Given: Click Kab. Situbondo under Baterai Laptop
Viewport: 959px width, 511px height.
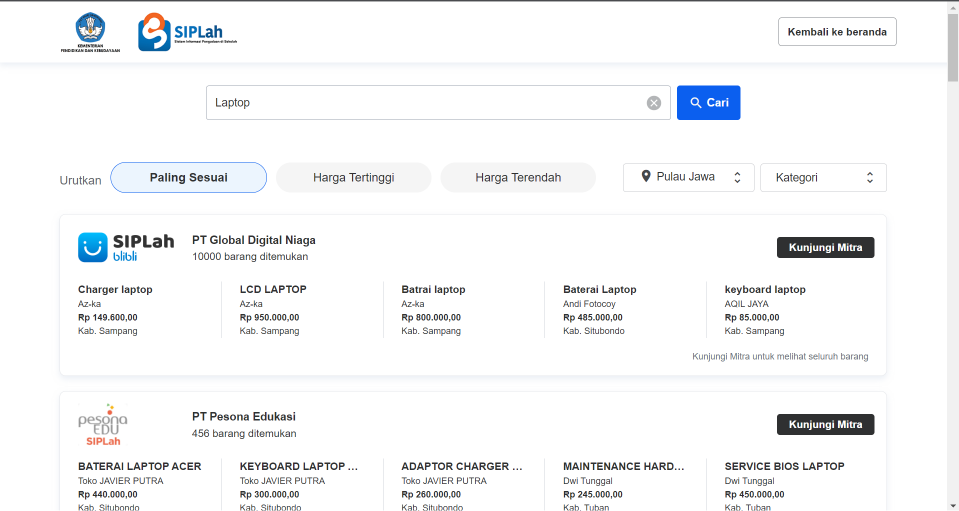Looking at the screenshot, I should click(x=594, y=331).
